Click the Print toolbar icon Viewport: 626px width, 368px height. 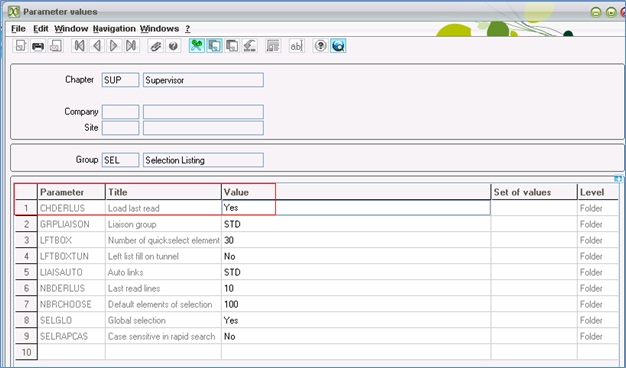click(x=38, y=46)
